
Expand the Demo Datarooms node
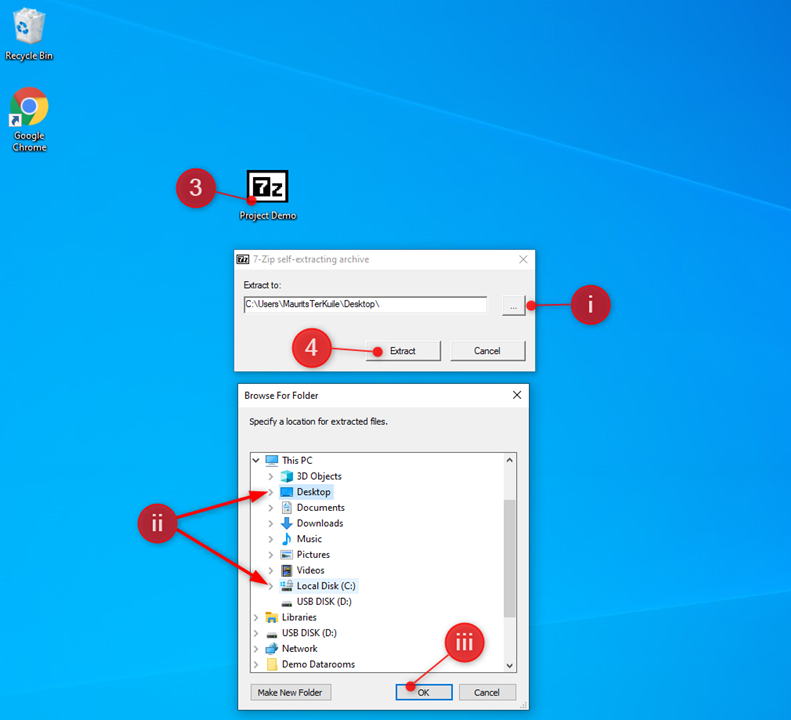click(x=256, y=664)
